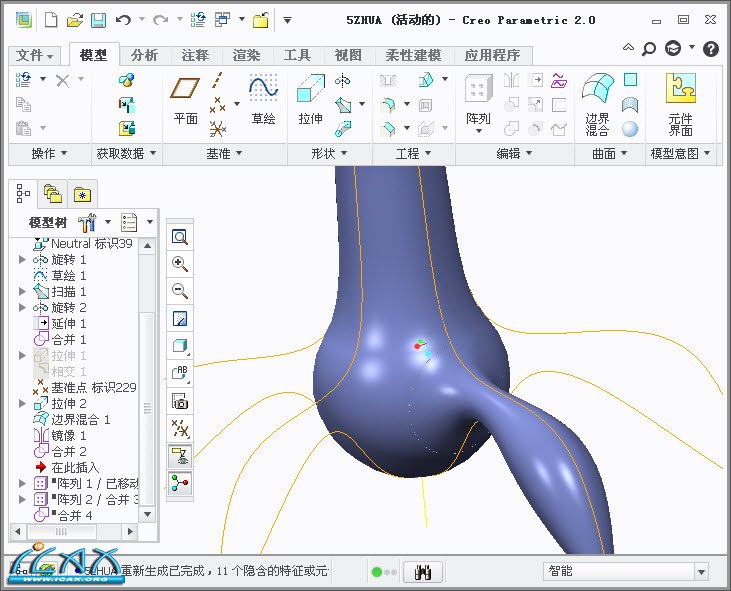Select 边界混合 1 in the model tree

80,420
